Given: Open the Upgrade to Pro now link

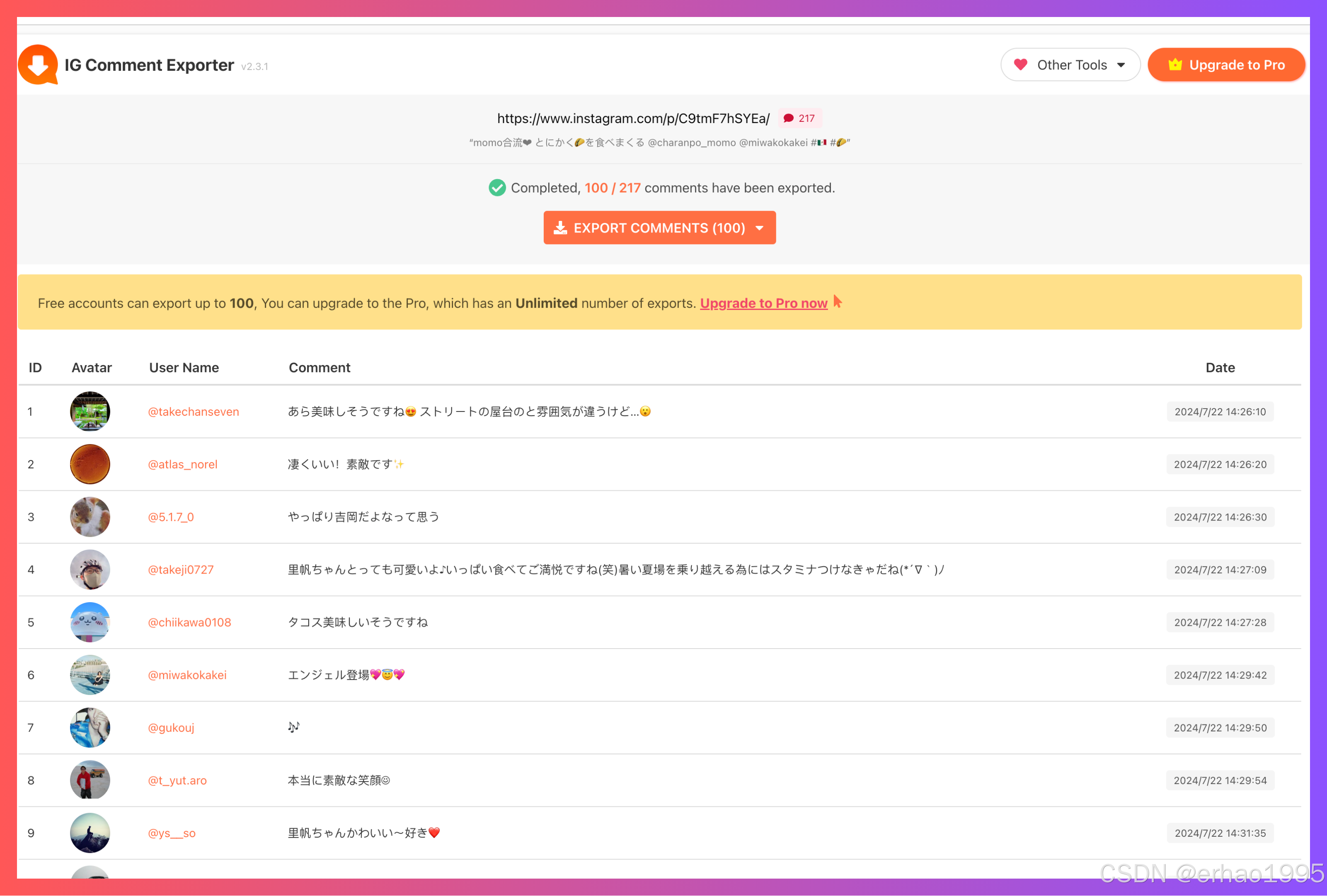Looking at the screenshot, I should pyautogui.click(x=763, y=303).
